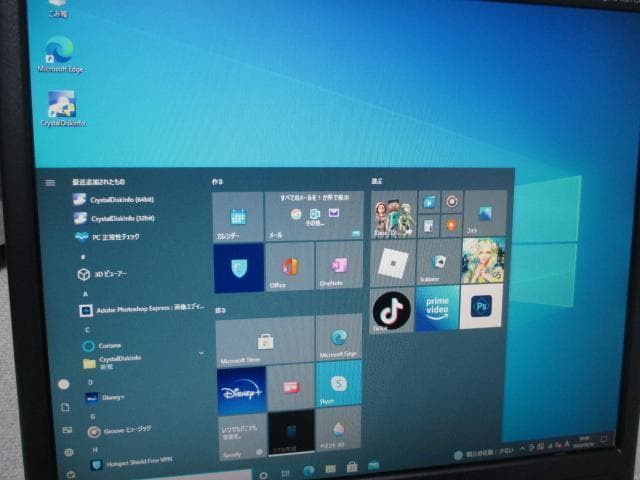Open Task View on the taskbar
This screenshot has height=480, width=640.
(285, 474)
